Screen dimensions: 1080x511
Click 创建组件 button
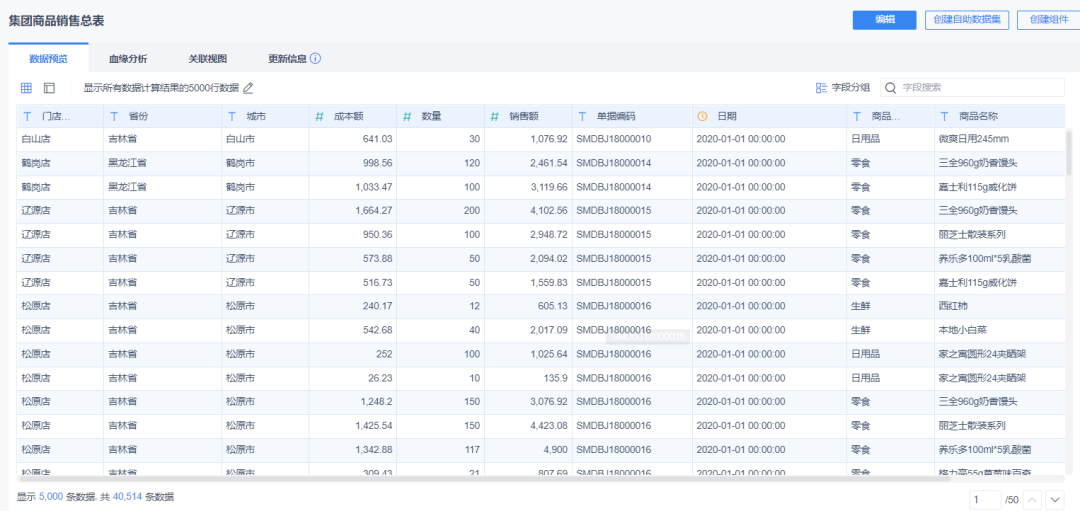point(1048,20)
